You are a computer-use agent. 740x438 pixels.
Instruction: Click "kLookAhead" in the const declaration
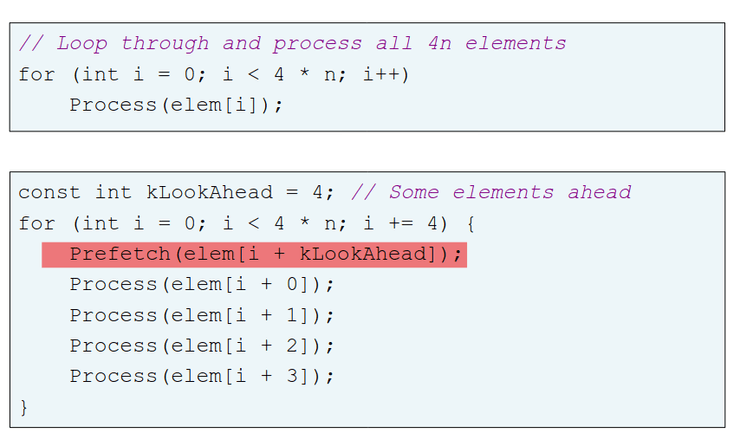208,192
